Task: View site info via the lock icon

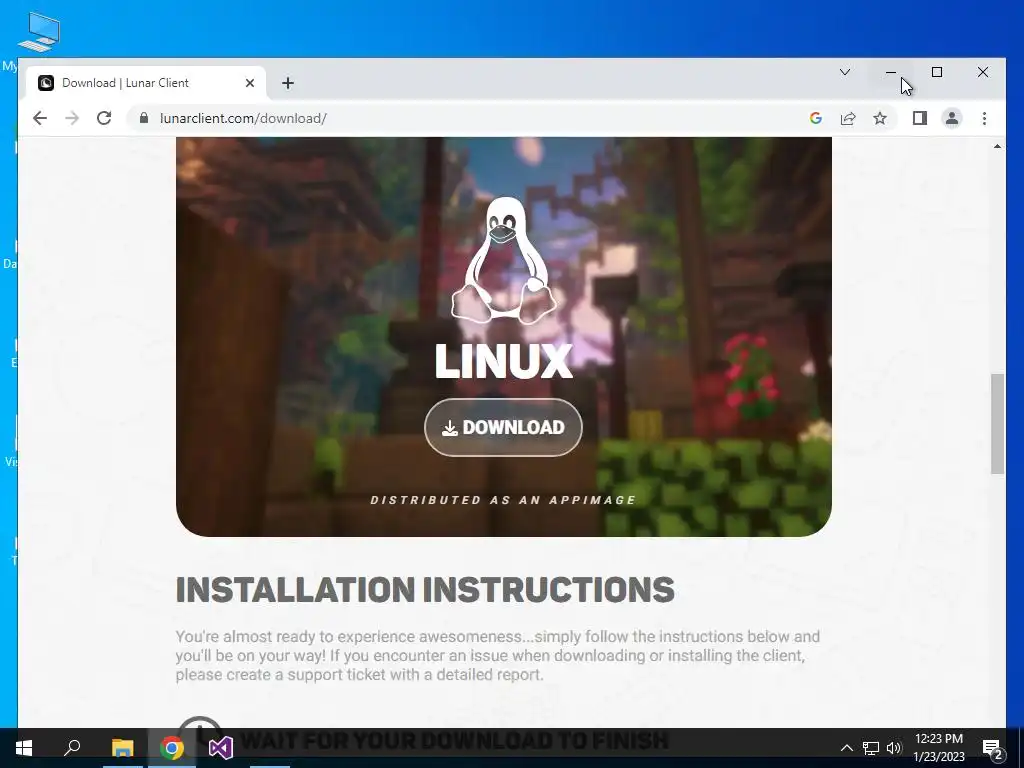Action: 144,118
